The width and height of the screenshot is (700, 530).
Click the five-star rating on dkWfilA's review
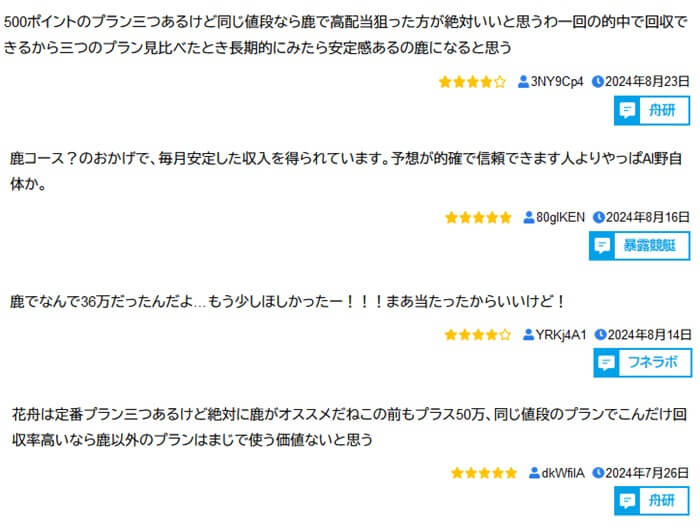484,472
